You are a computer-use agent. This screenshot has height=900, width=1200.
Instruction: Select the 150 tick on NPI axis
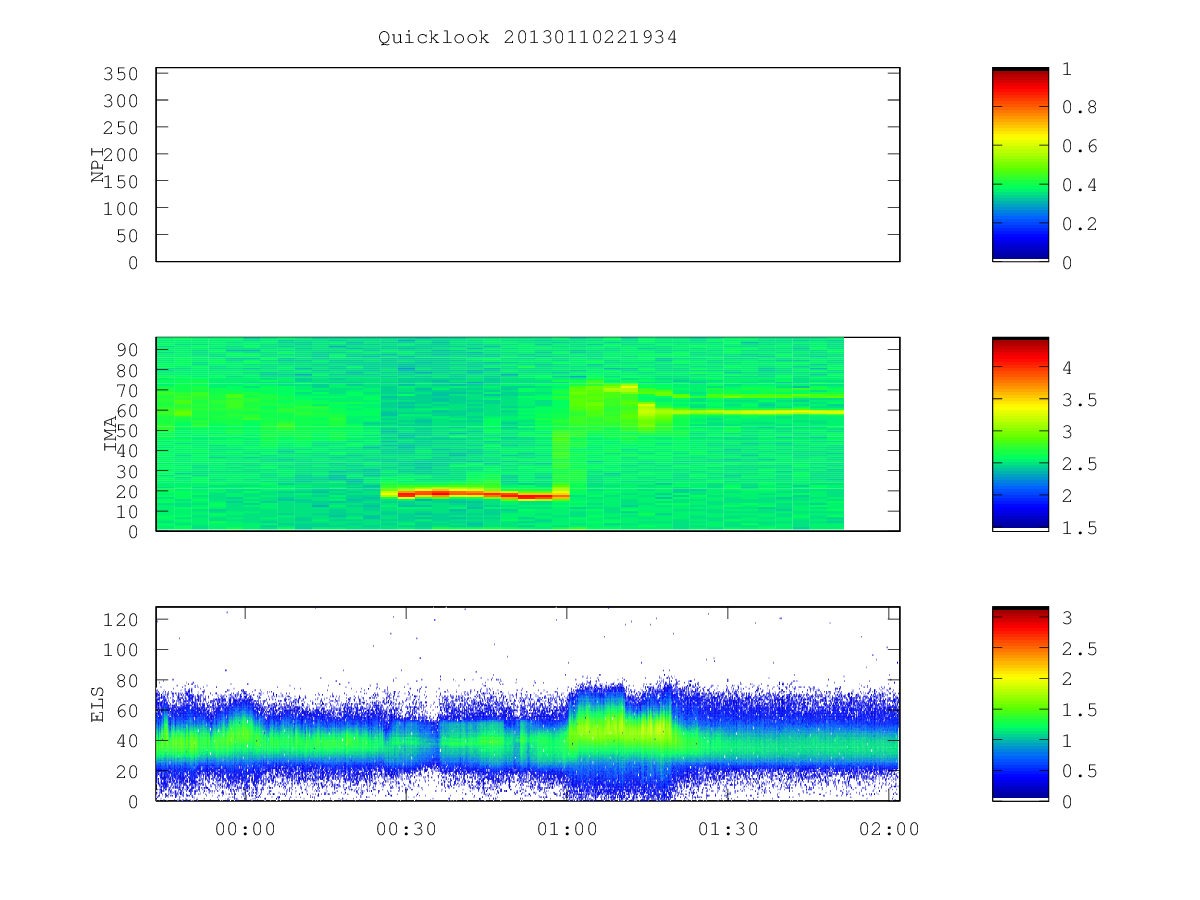click(x=120, y=181)
